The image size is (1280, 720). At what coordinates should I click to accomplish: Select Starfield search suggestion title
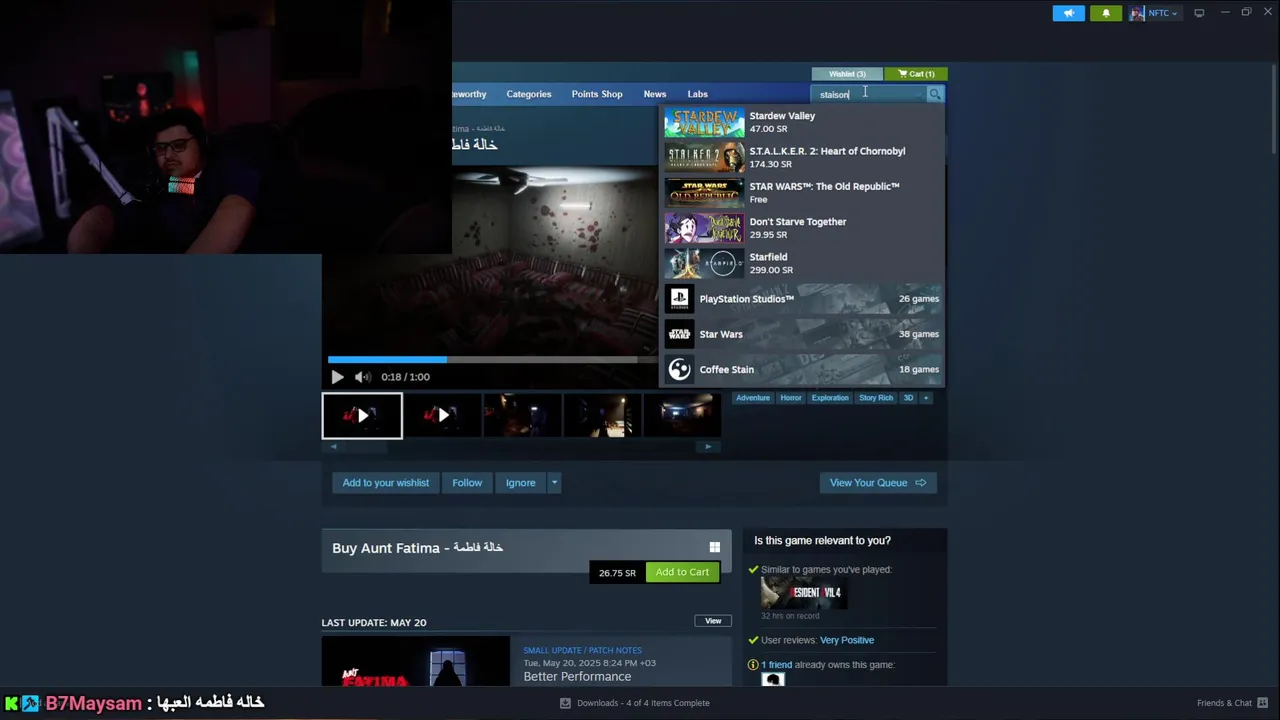click(x=768, y=257)
